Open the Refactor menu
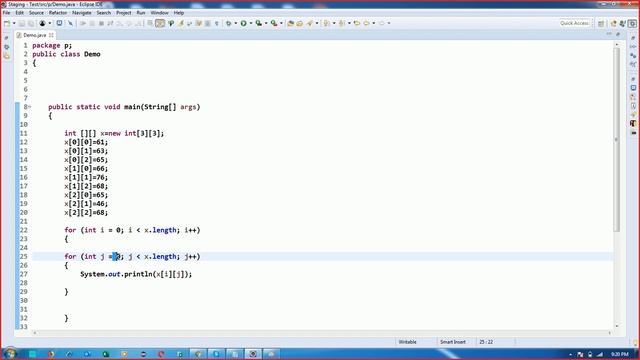This screenshot has width=640, height=360. [58, 13]
